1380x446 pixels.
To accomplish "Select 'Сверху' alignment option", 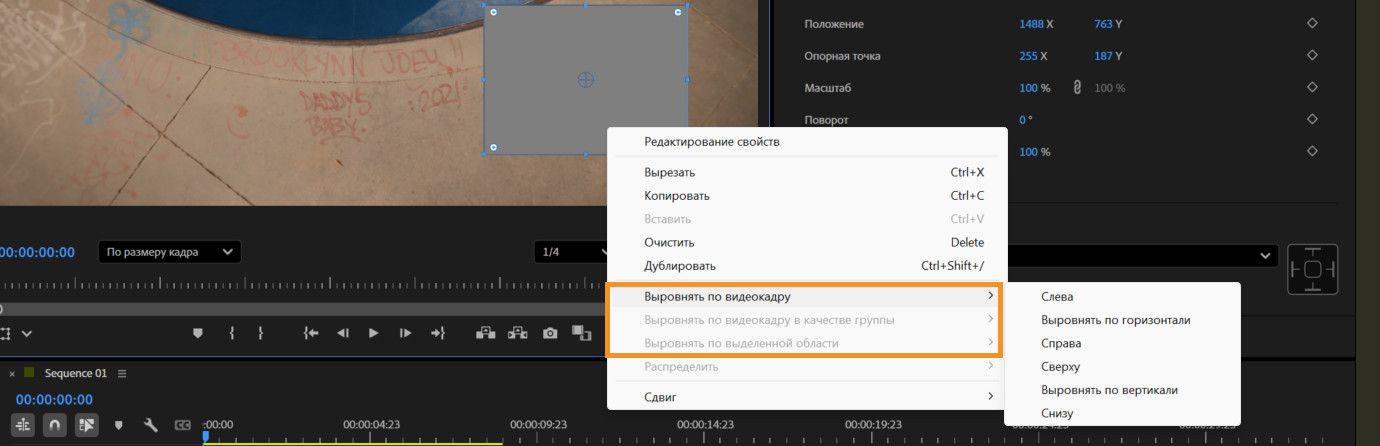I will (x=1122, y=367).
